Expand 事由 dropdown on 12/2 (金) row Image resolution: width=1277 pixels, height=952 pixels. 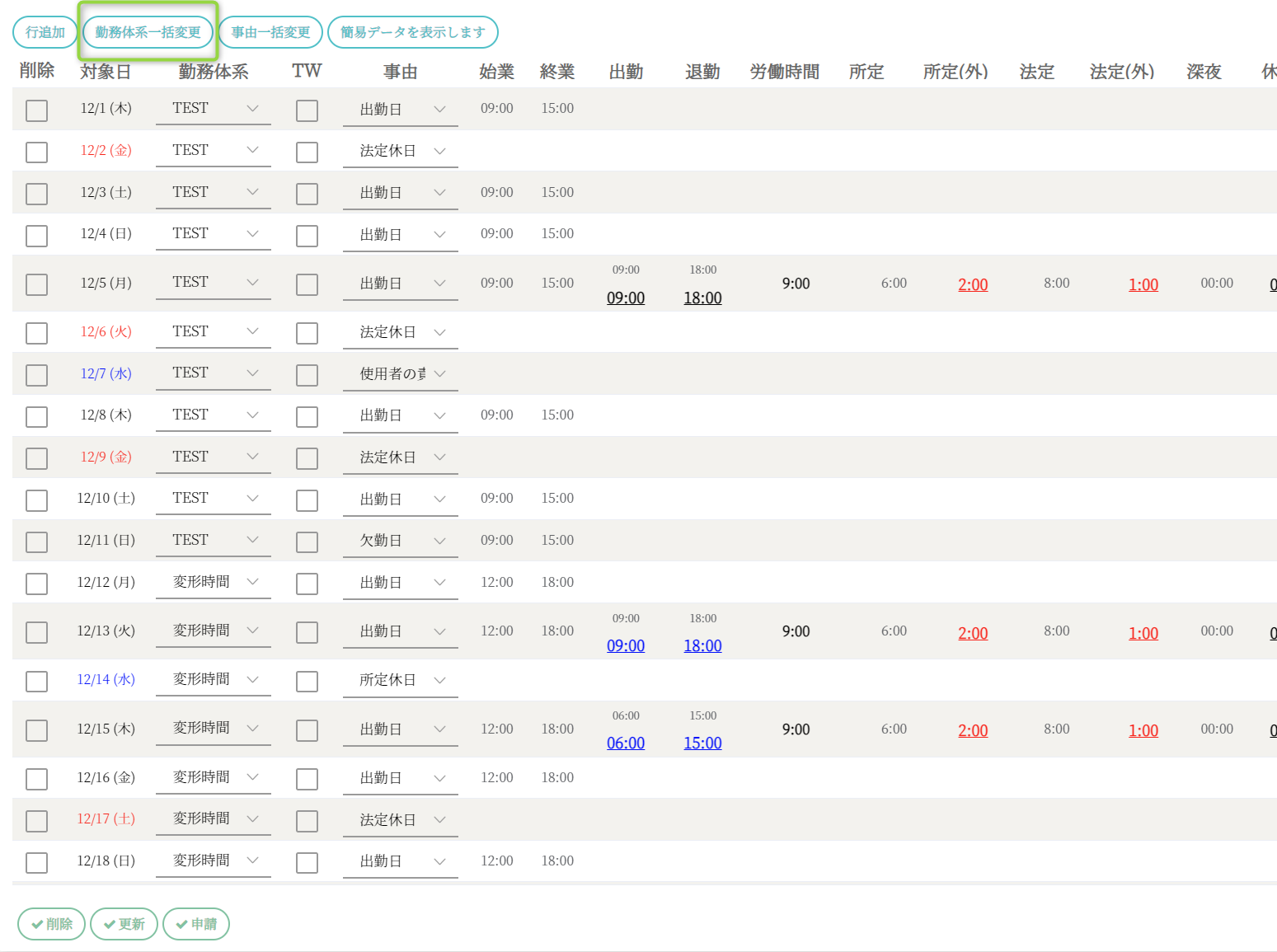pos(401,151)
